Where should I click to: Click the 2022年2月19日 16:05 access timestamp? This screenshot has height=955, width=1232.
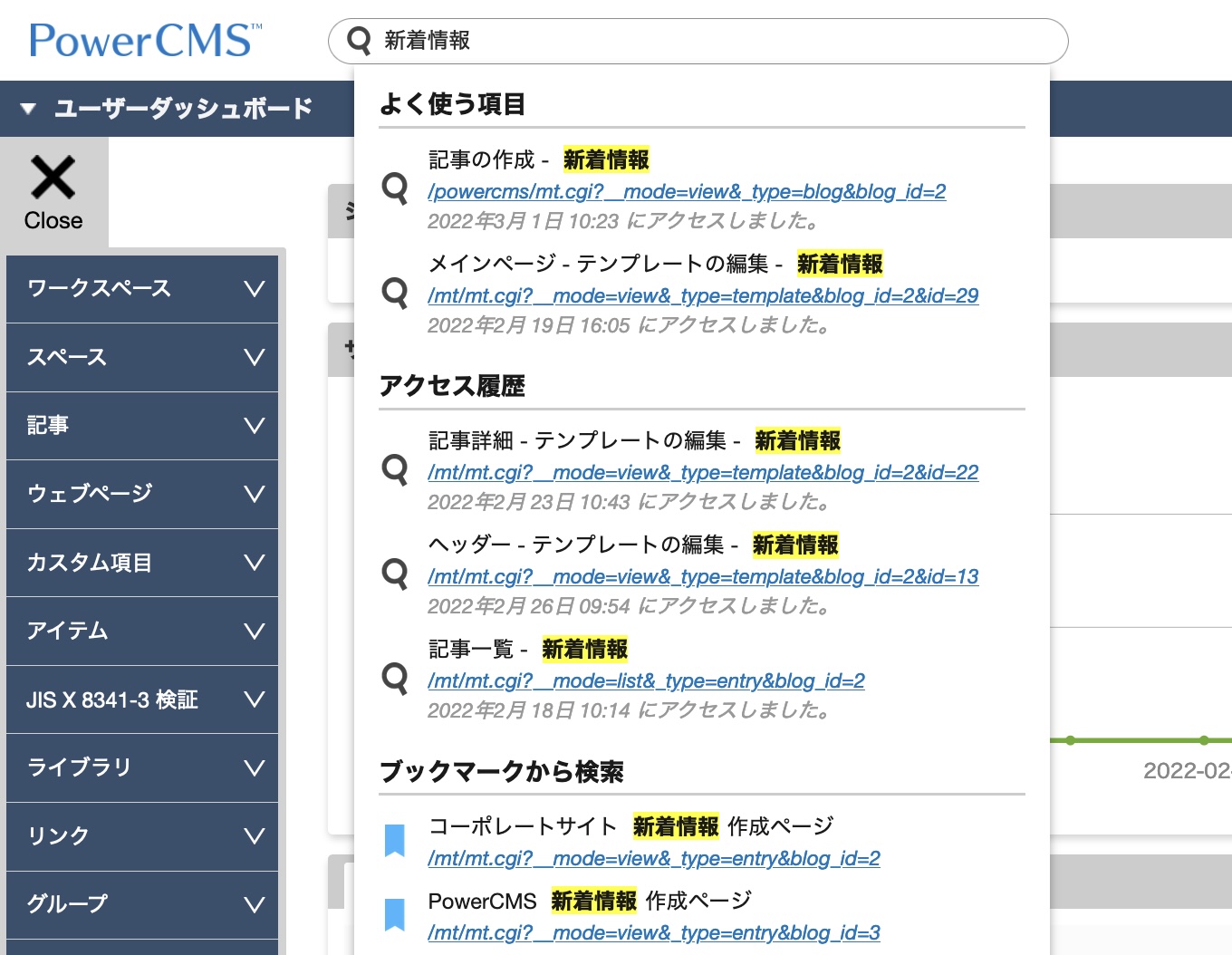630,325
